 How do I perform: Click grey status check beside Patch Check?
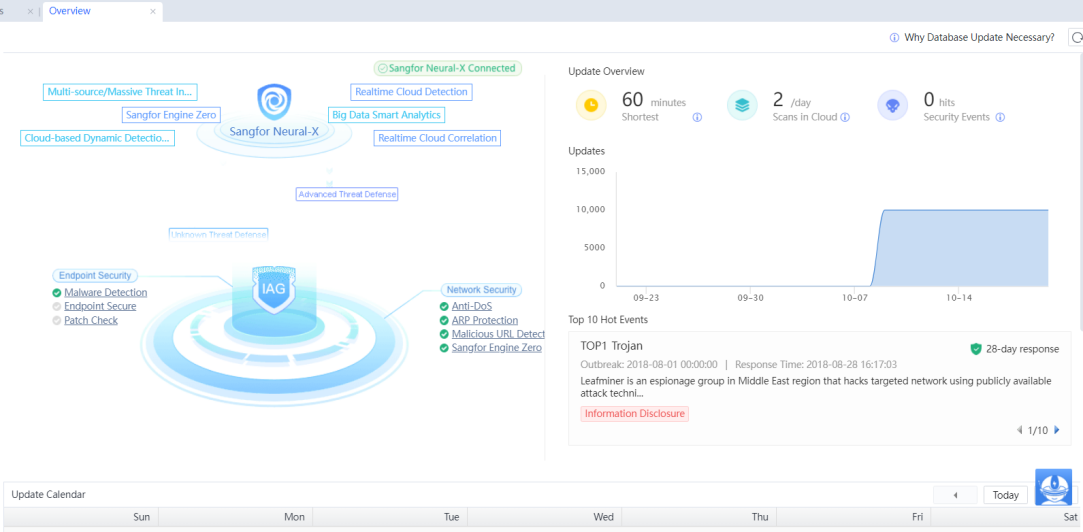pos(57,321)
